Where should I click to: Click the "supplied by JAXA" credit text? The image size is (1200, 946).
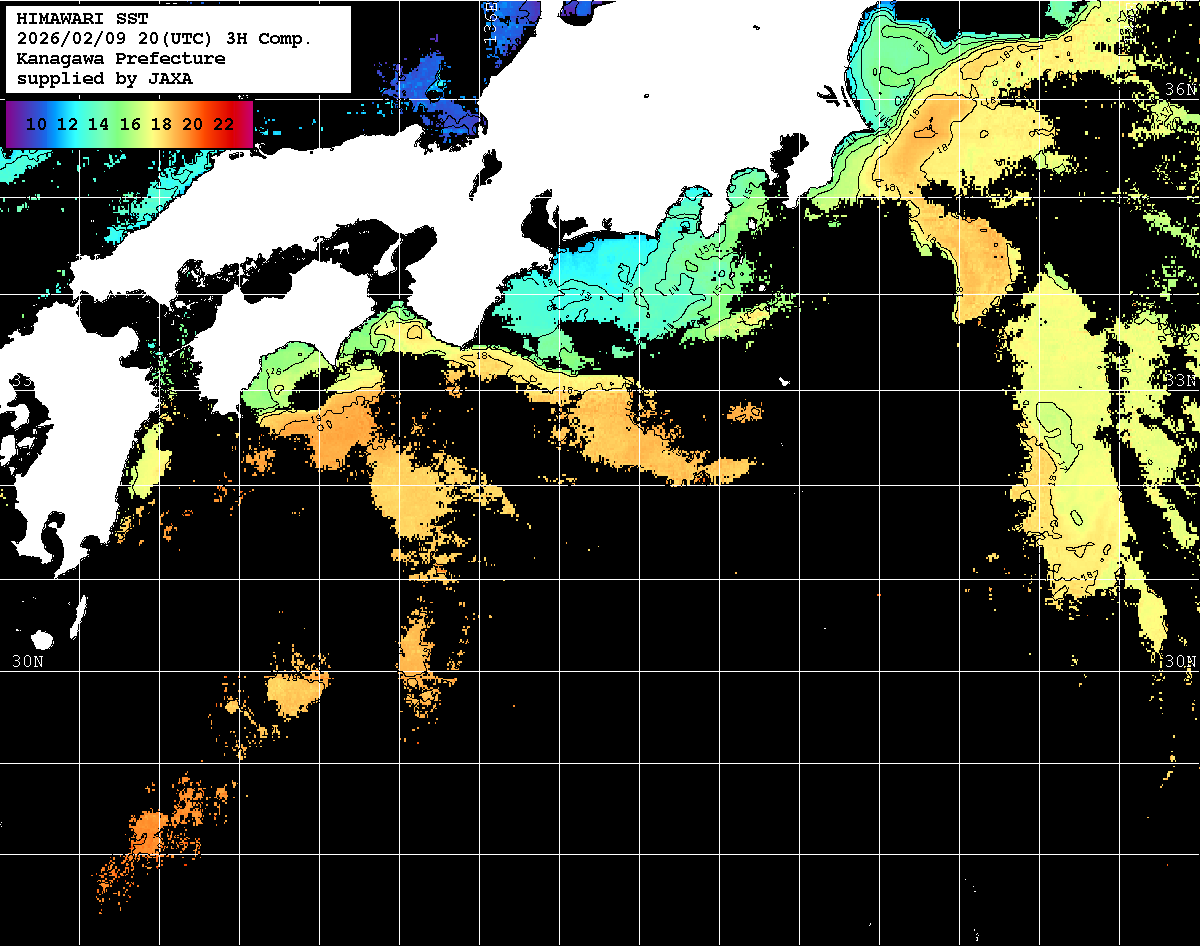(x=105, y=78)
